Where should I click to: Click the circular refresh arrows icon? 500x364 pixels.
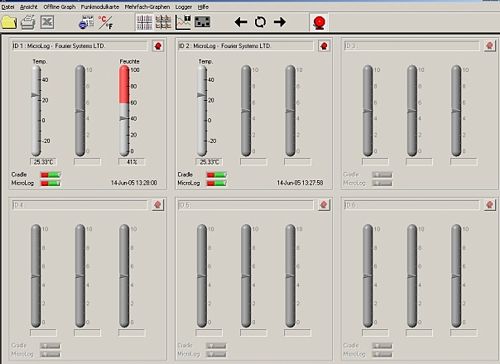[x=260, y=22]
